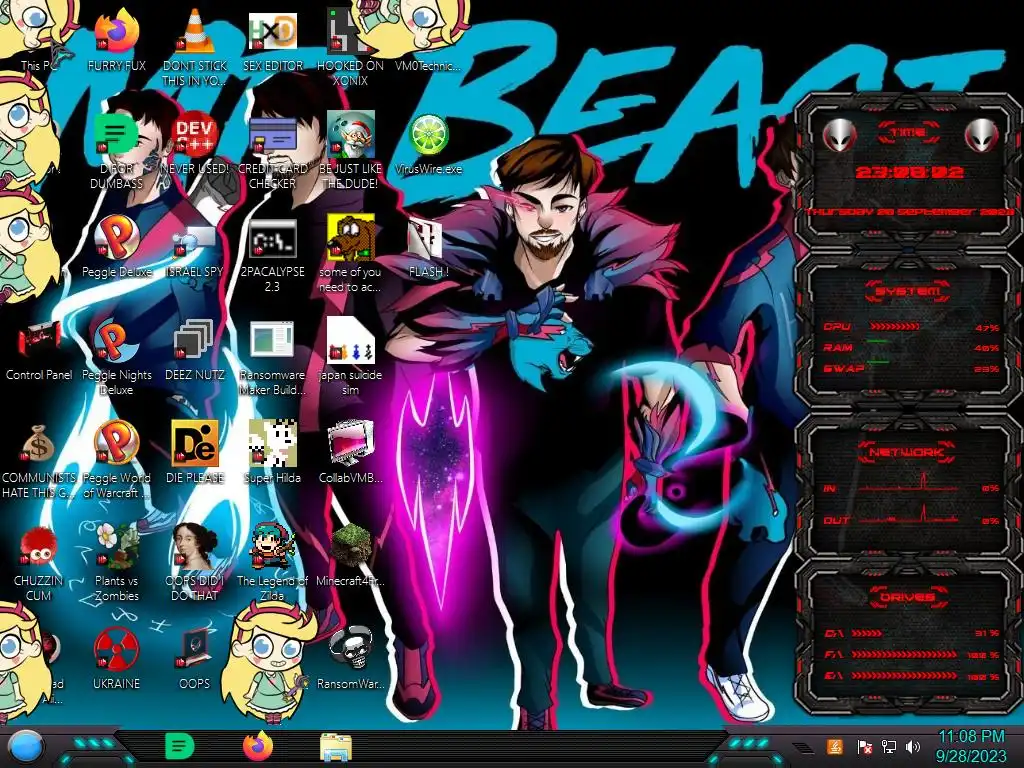
Task: Click the Start orb on the taskbar
Action: [26, 746]
